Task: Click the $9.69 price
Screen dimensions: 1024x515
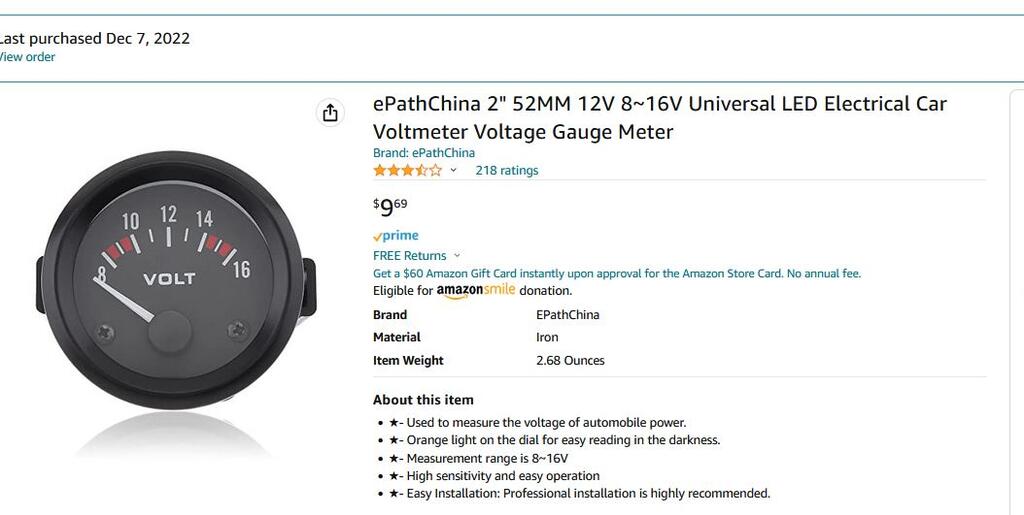Action: coord(390,207)
